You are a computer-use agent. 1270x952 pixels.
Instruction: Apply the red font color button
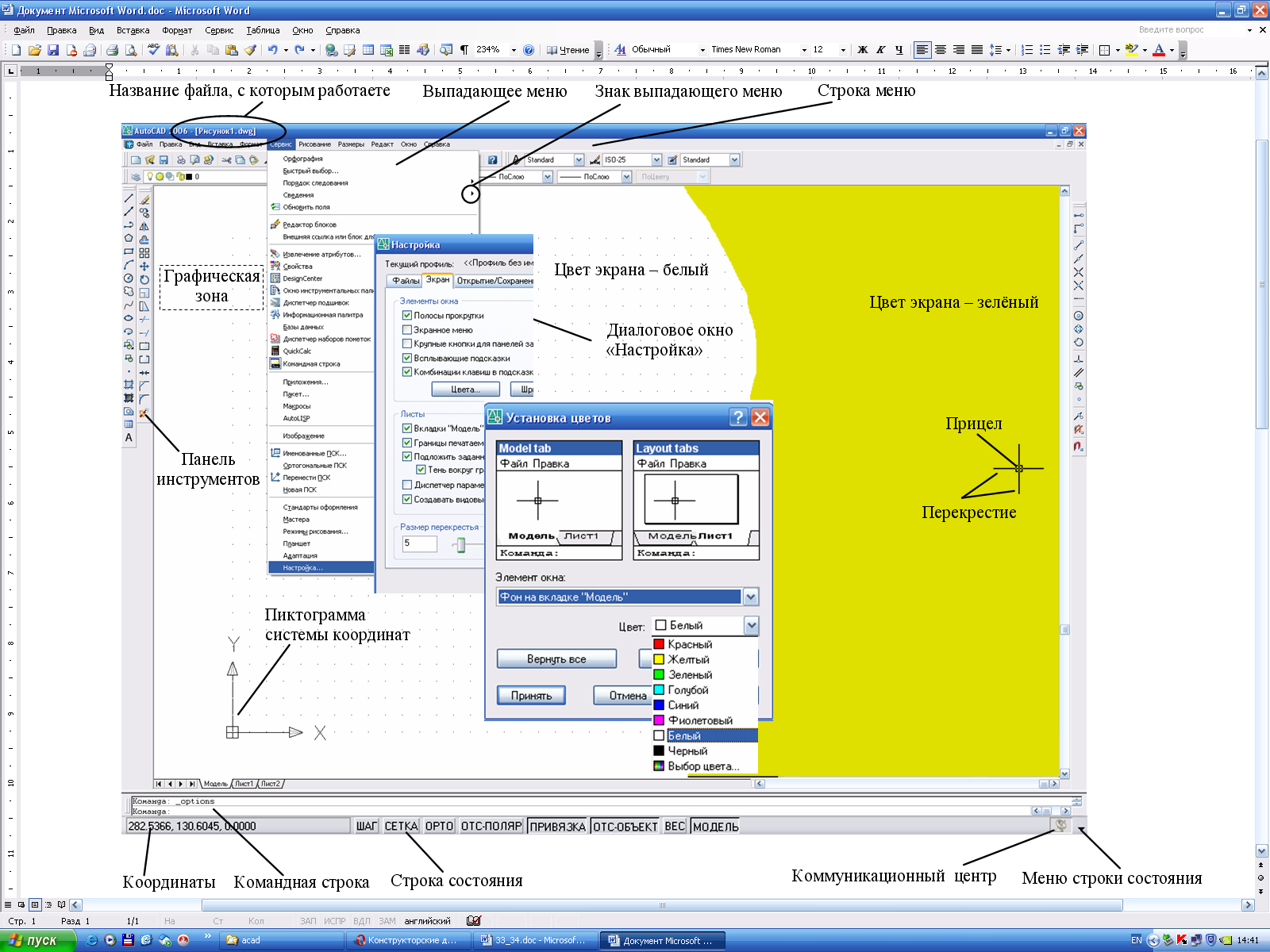1159,50
